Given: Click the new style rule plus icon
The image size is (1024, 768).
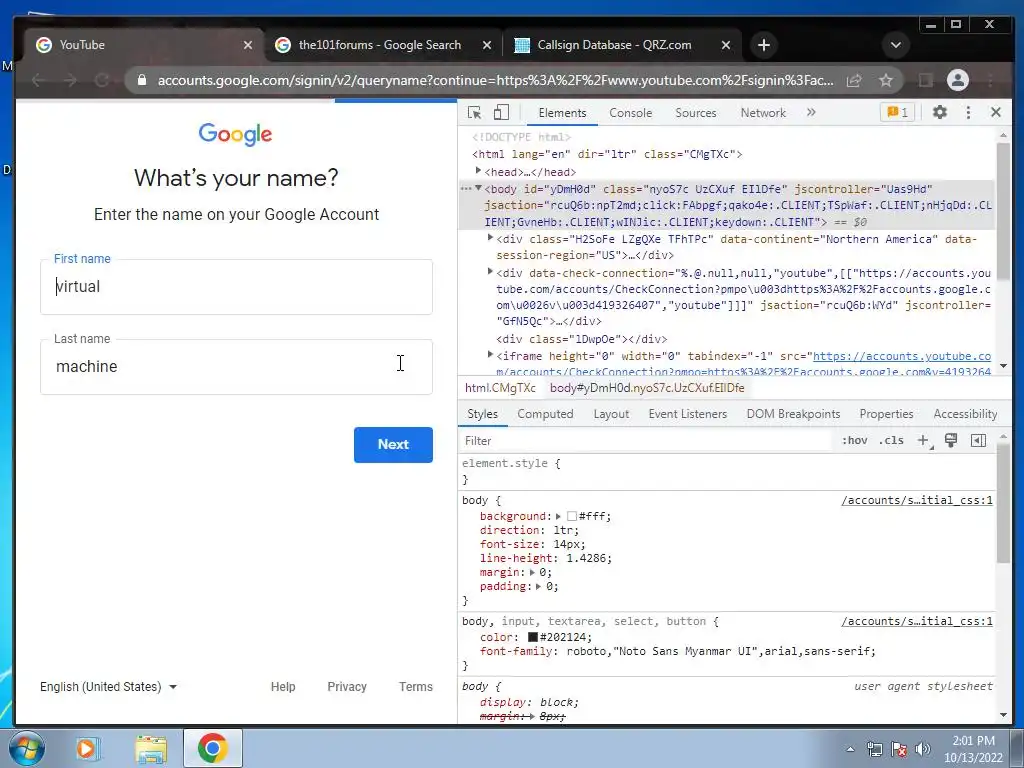Looking at the screenshot, I should [x=923, y=441].
